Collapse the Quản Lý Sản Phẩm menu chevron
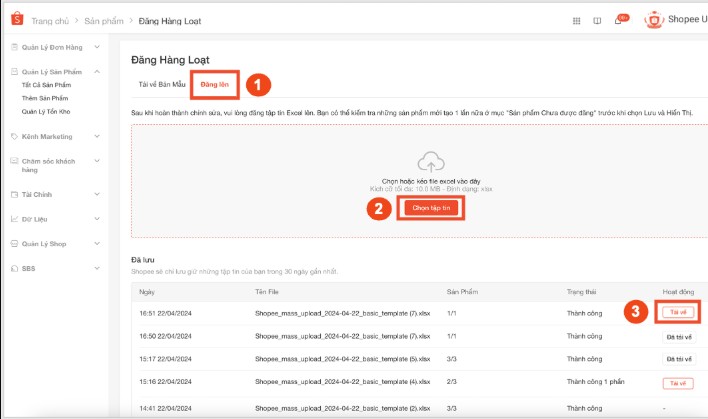The image size is (708, 419). click(x=97, y=71)
